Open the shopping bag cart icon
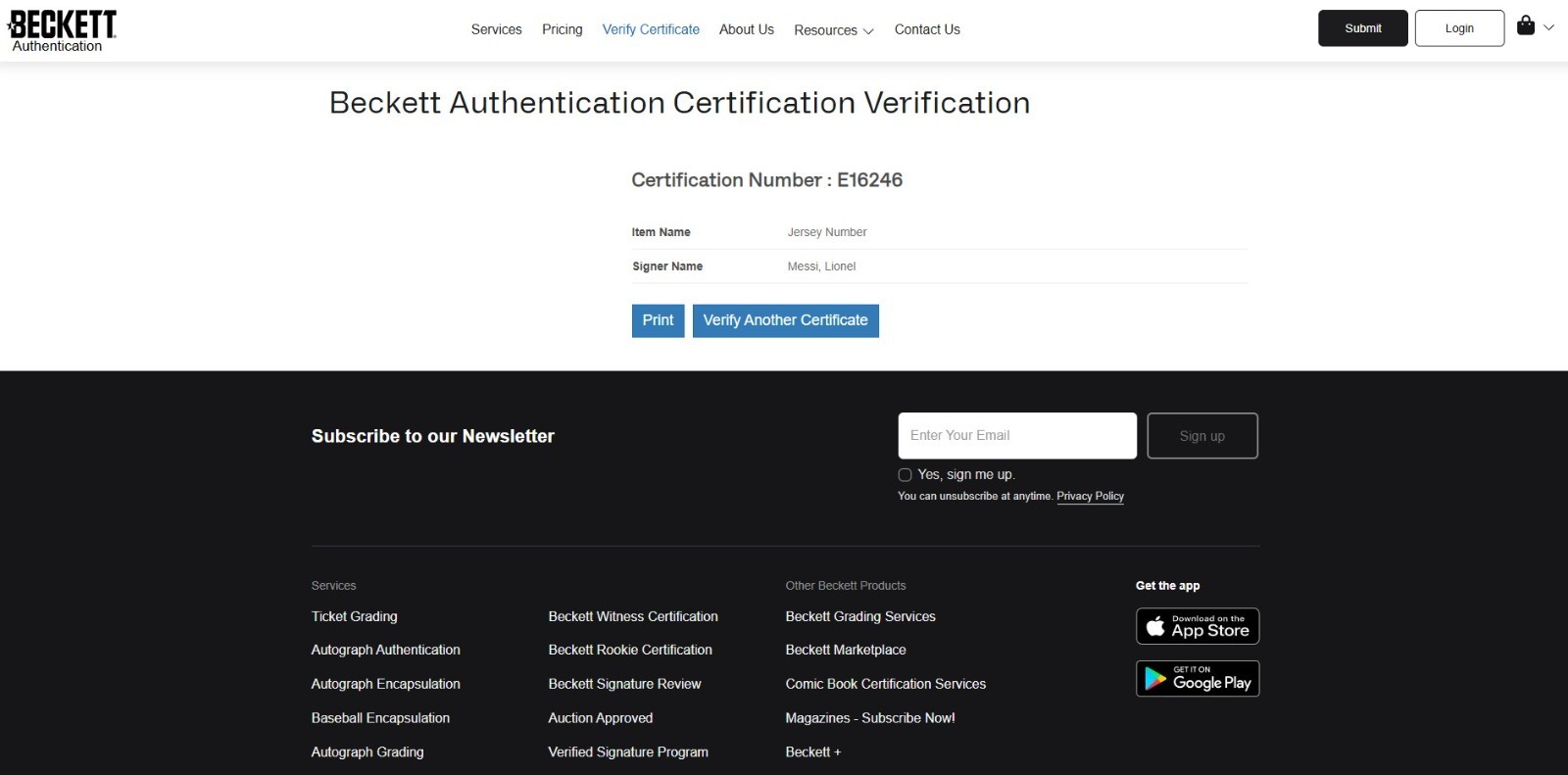The image size is (1568, 775). [1526, 26]
